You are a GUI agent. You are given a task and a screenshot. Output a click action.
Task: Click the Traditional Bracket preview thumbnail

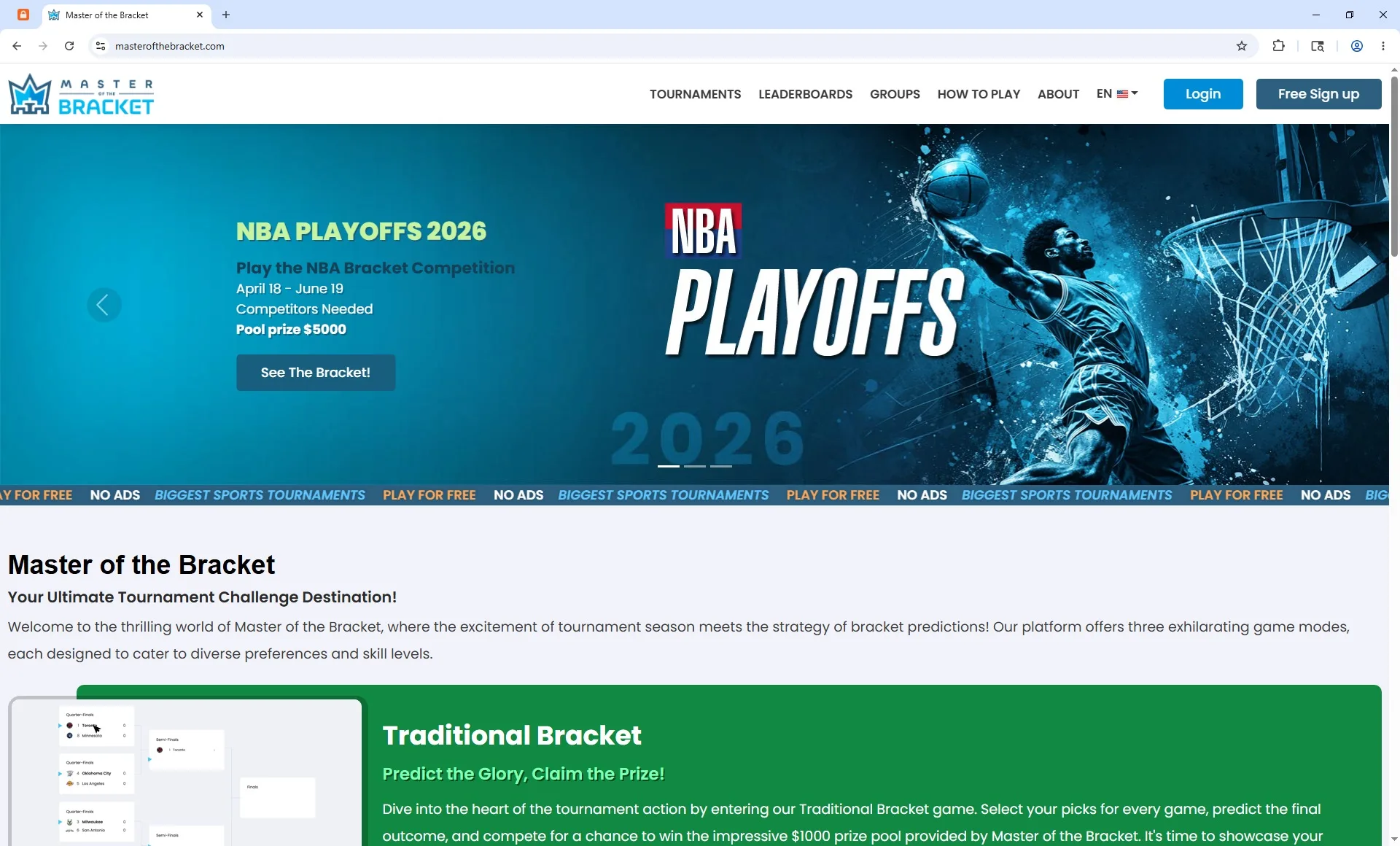click(x=186, y=772)
